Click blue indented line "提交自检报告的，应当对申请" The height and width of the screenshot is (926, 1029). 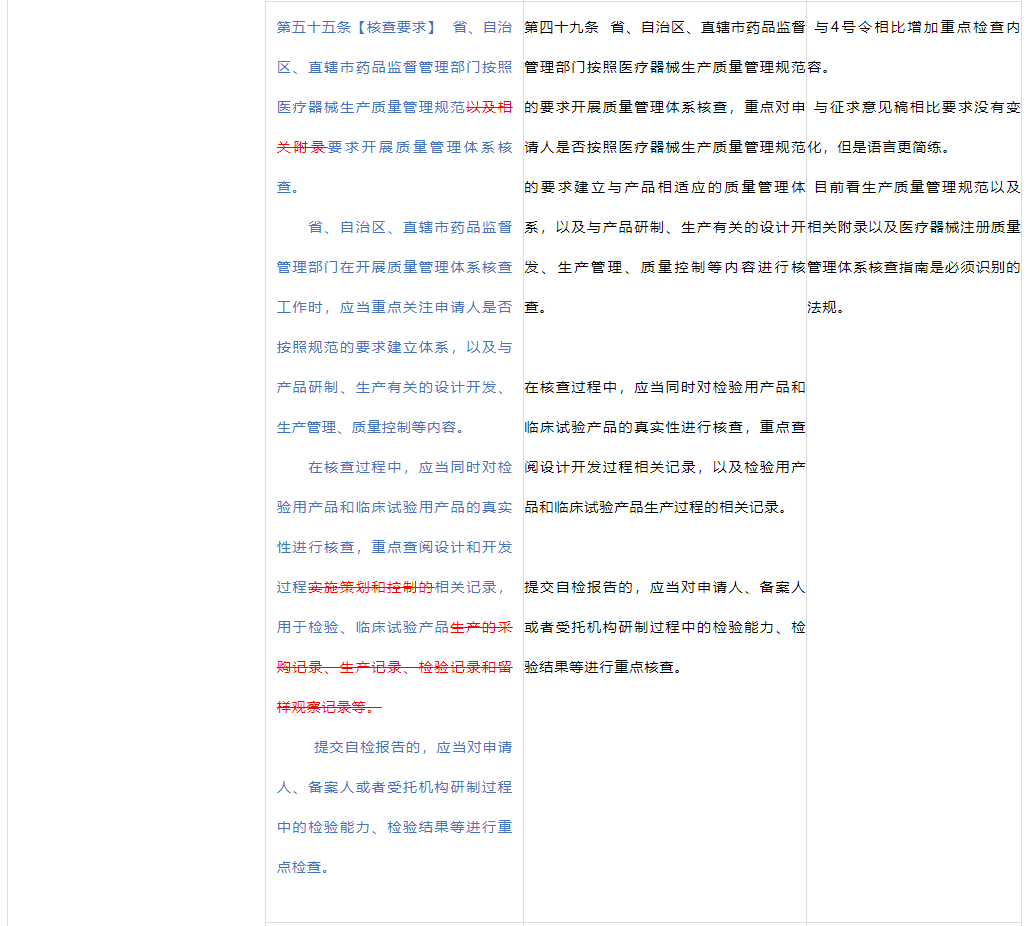tap(412, 747)
